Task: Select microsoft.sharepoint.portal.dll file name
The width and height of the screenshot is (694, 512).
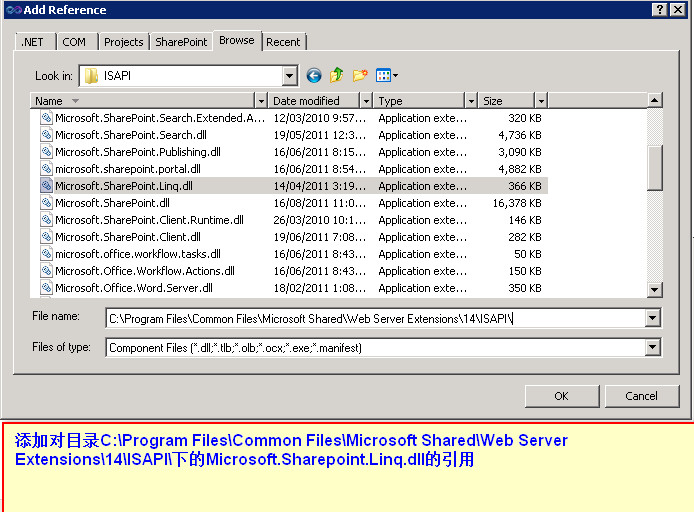Action: click(128, 169)
